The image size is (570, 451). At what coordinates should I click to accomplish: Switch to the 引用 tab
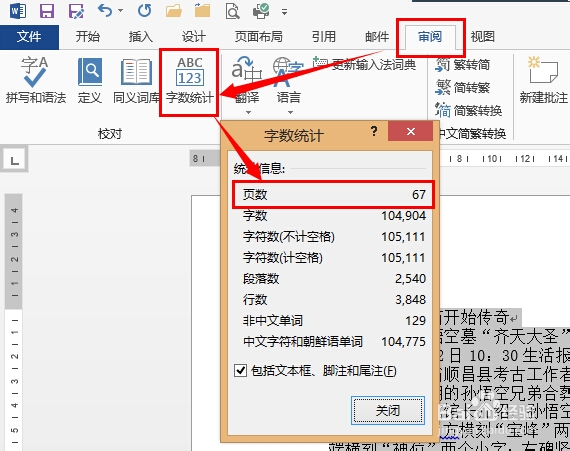pyautogui.click(x=324, y=37)
